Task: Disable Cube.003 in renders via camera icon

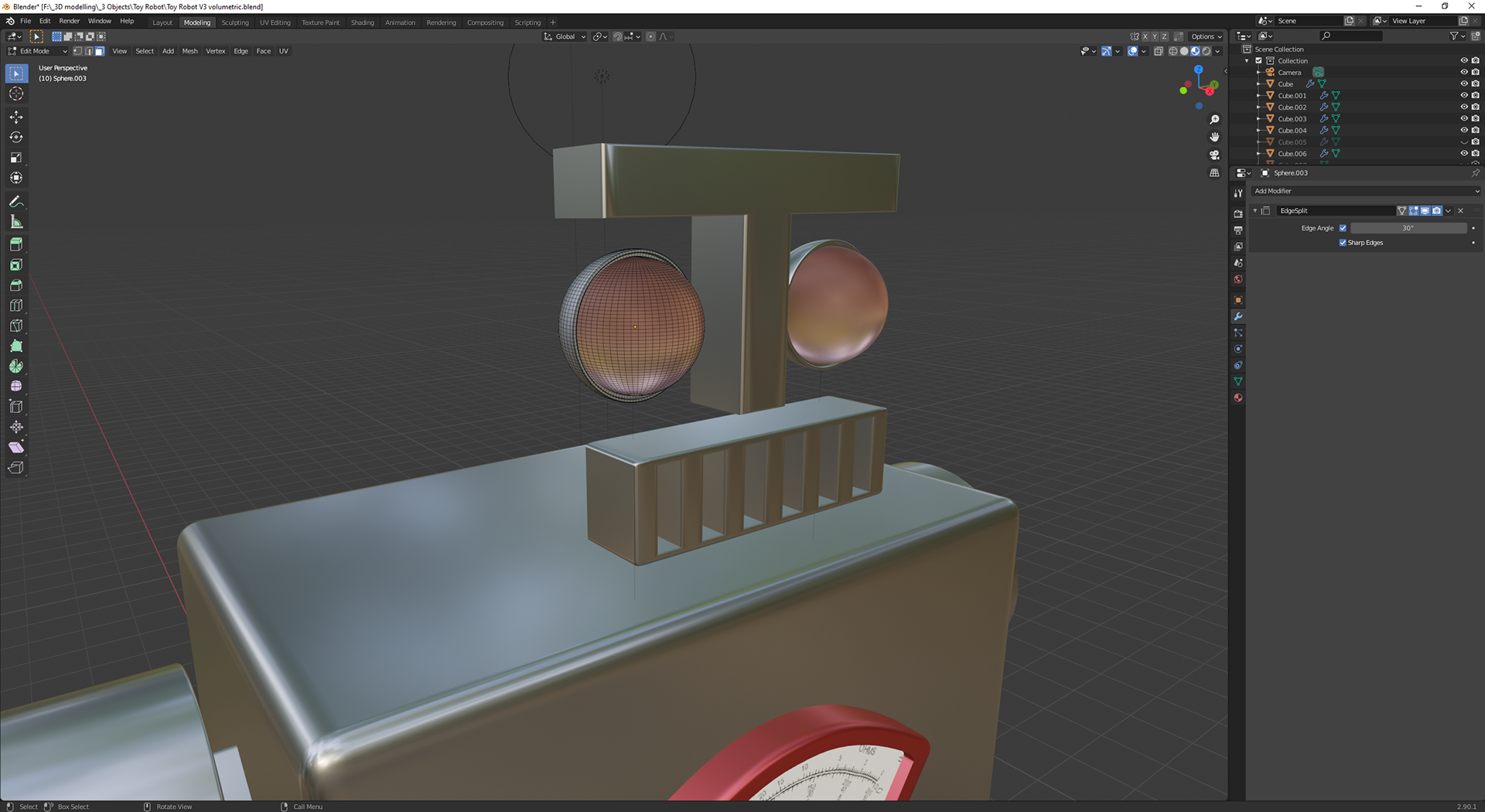Action: point(1475,118)
